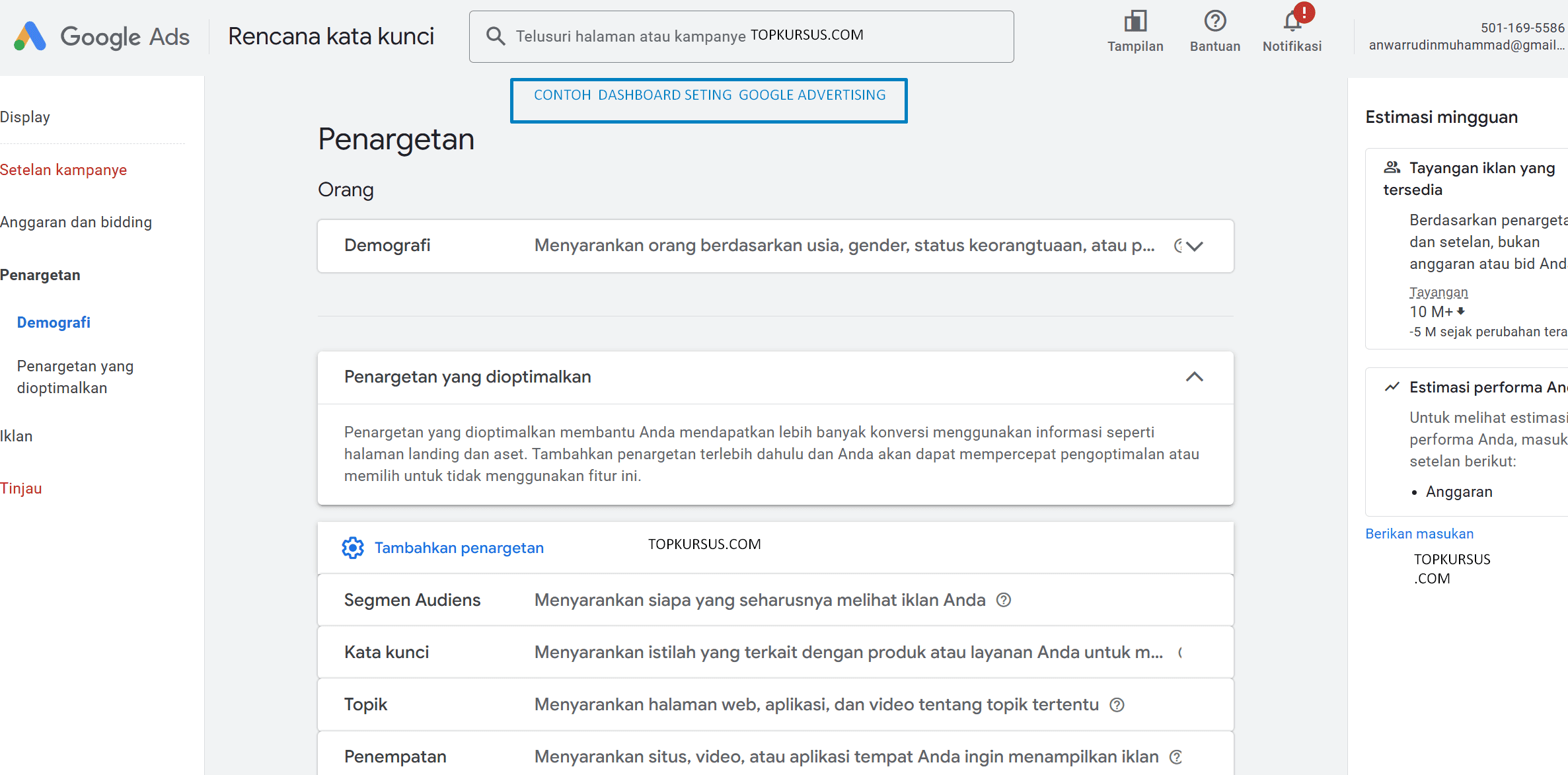Open the Notifikasi bell icon
The width and height of the screenshot is (1568, 775).
pyautogui.click(x=1292, y=22)
